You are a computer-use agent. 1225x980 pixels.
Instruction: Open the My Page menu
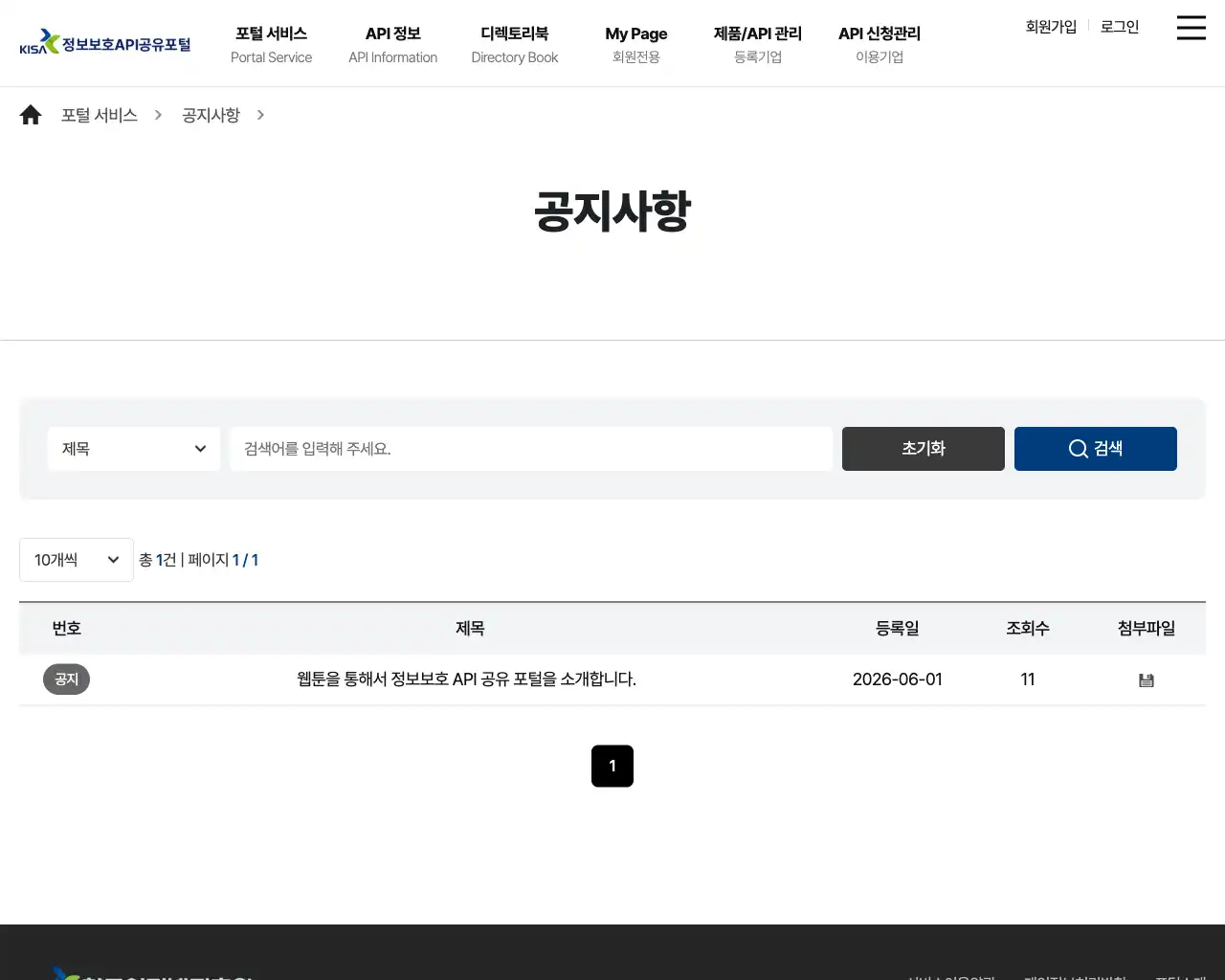636,44
